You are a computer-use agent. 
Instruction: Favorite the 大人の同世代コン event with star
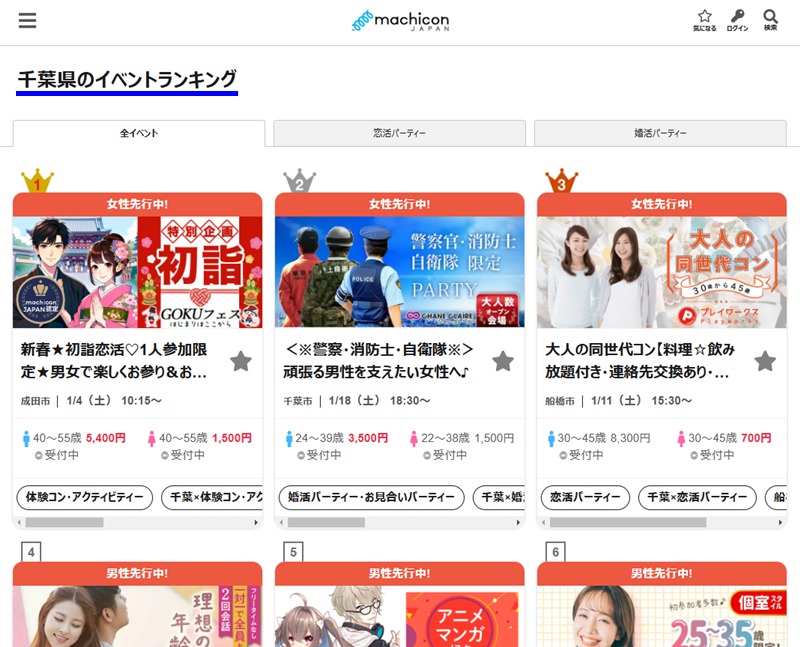click(x=765, y=361)
